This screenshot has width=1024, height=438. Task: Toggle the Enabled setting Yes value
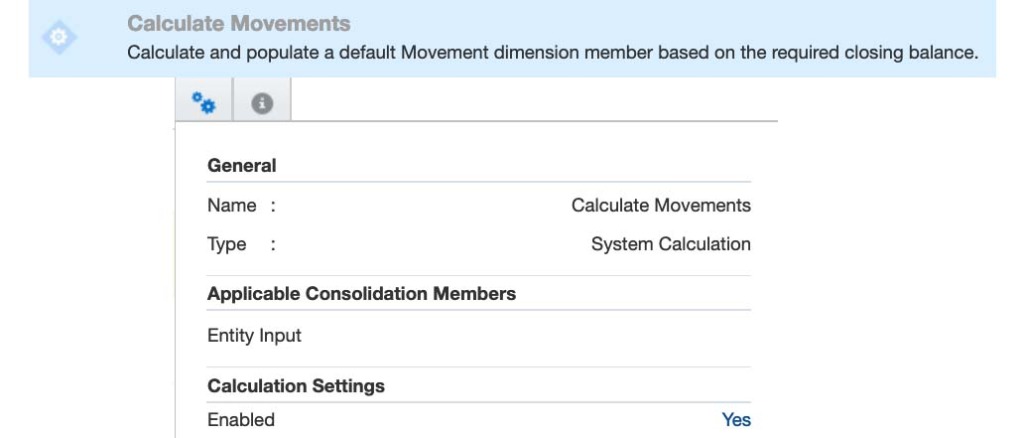tap(736, 420)
